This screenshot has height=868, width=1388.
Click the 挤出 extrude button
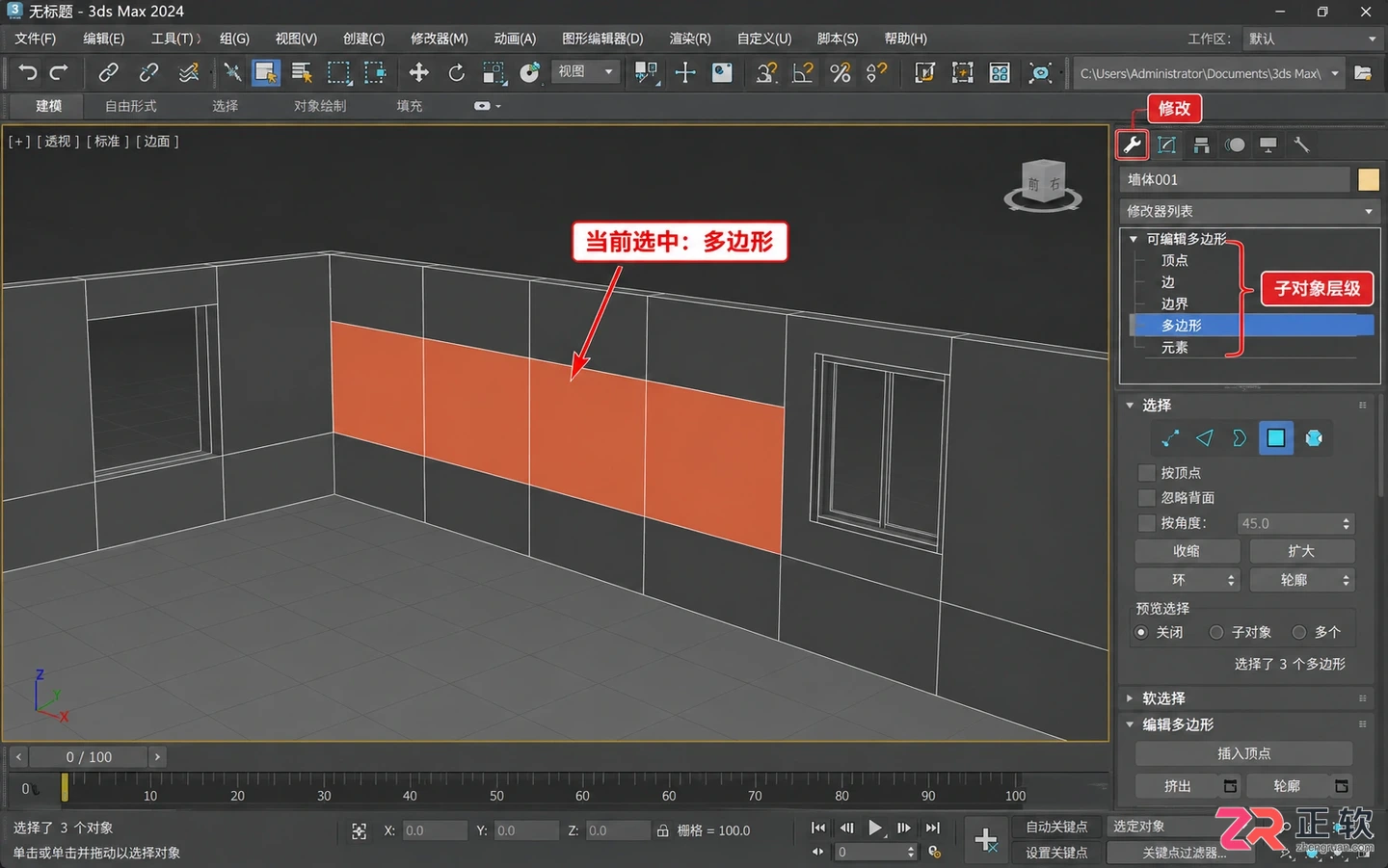tap(1178, 786)
